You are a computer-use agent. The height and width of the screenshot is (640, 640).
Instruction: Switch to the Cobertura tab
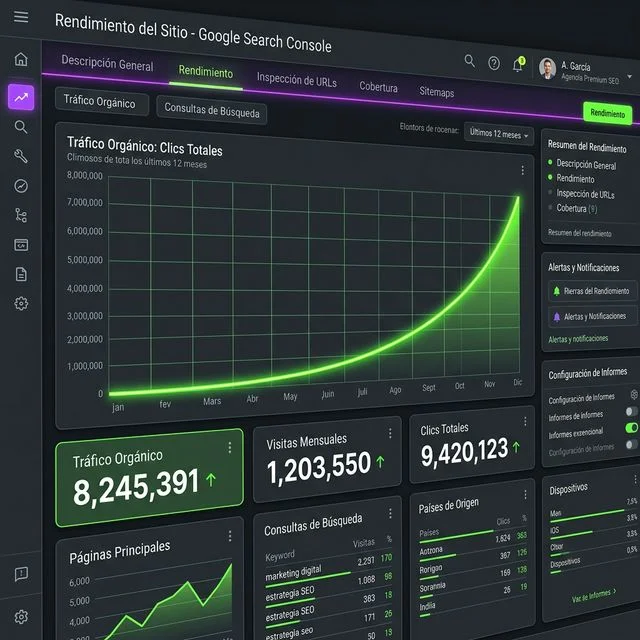pos(378,86)
